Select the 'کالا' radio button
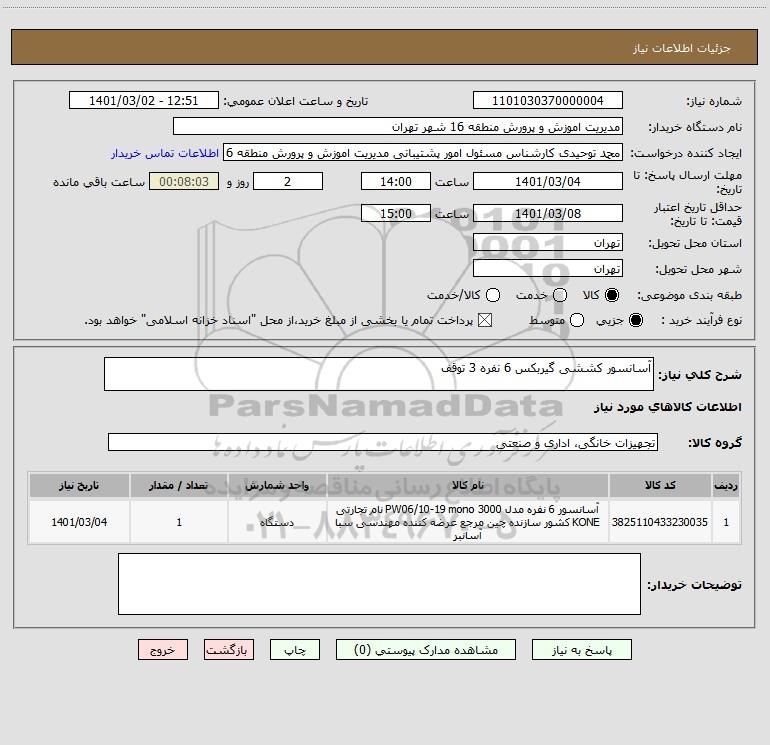This screenshot has width=770, height=745. [612, 295]
